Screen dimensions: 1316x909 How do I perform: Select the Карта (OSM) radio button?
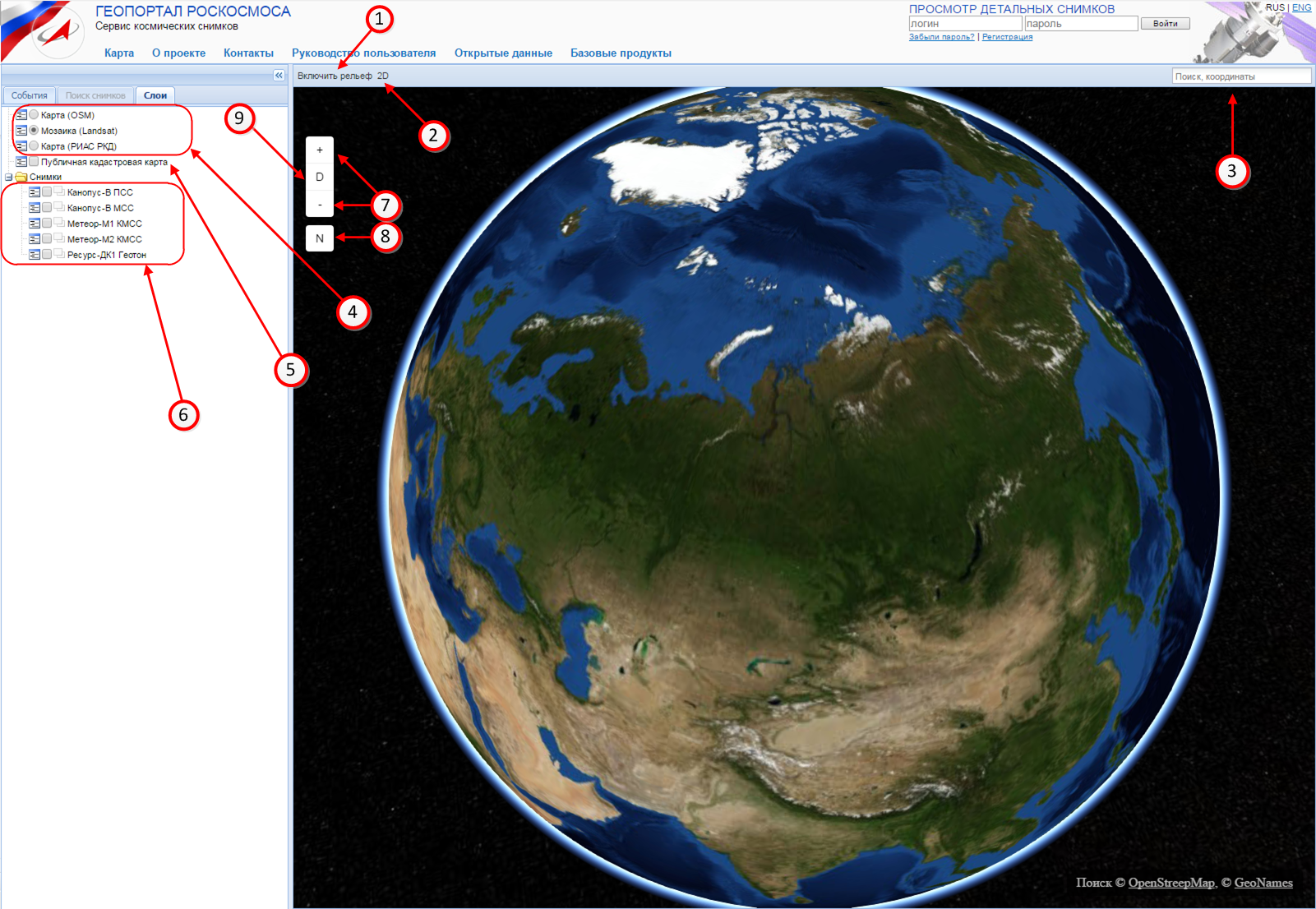34,115
